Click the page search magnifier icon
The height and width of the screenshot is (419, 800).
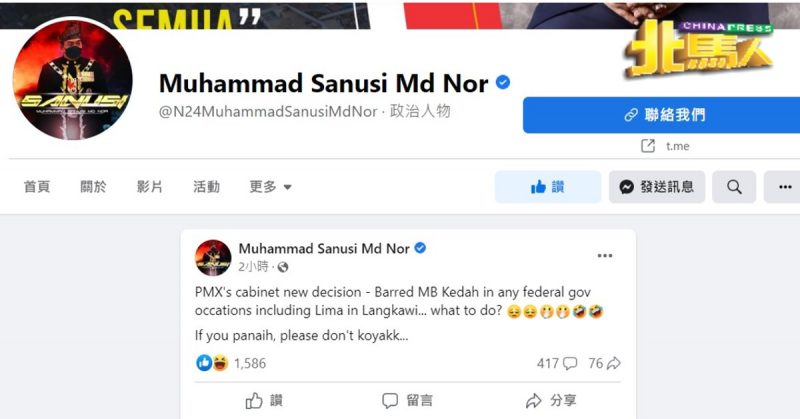[x=734, y=187]
